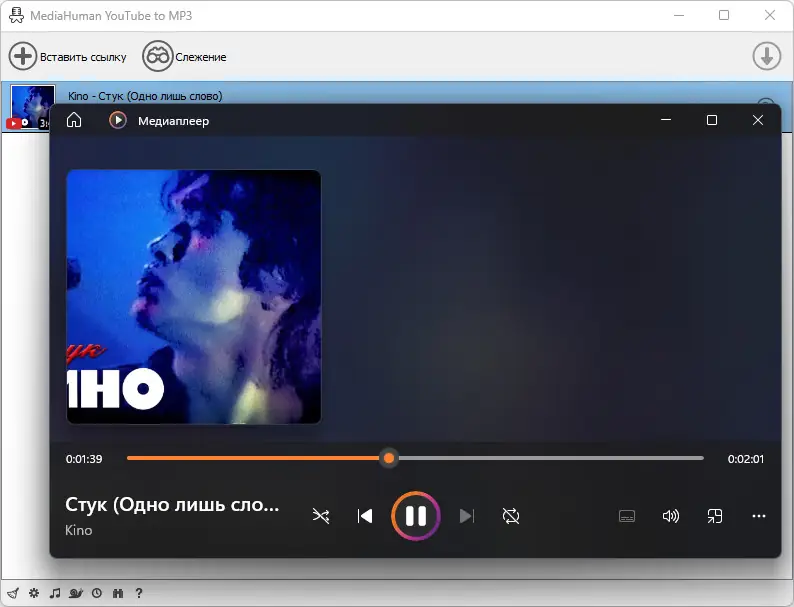Toggle the snail speed limit icon
This screenshot has height=607, width=794.
(76, 593)
